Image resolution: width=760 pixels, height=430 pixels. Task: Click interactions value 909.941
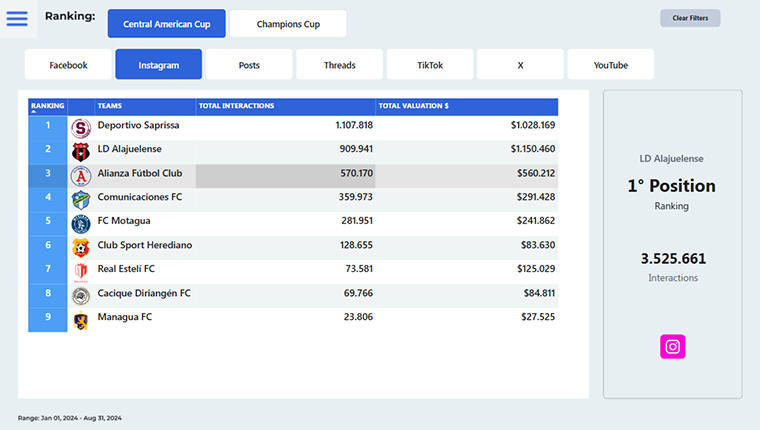click(x=356, y=149)
